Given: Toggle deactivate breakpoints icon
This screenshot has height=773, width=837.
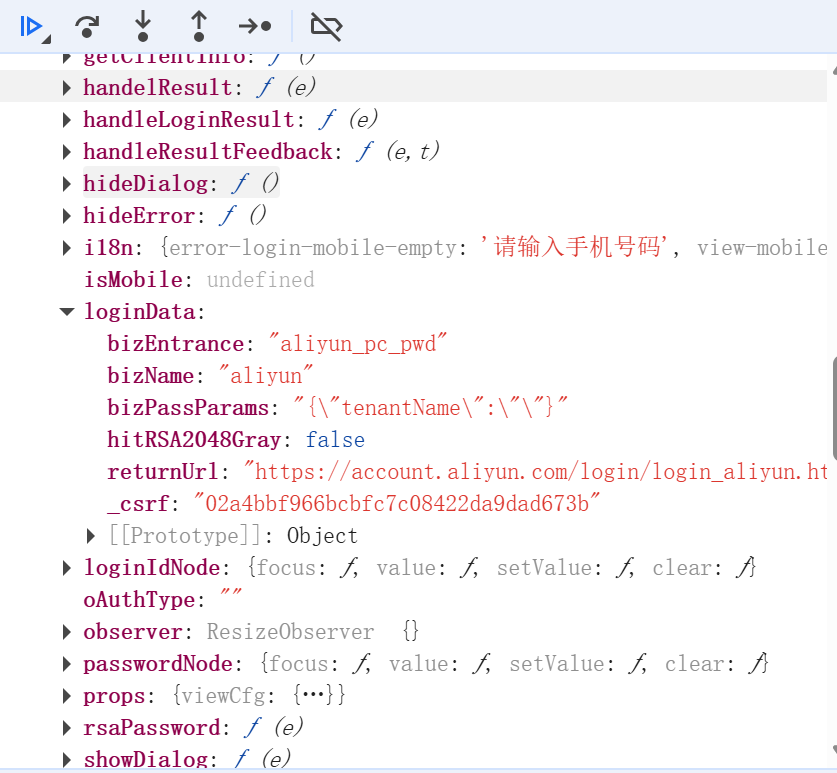Looking at the screenshot, I should [326, 26].
